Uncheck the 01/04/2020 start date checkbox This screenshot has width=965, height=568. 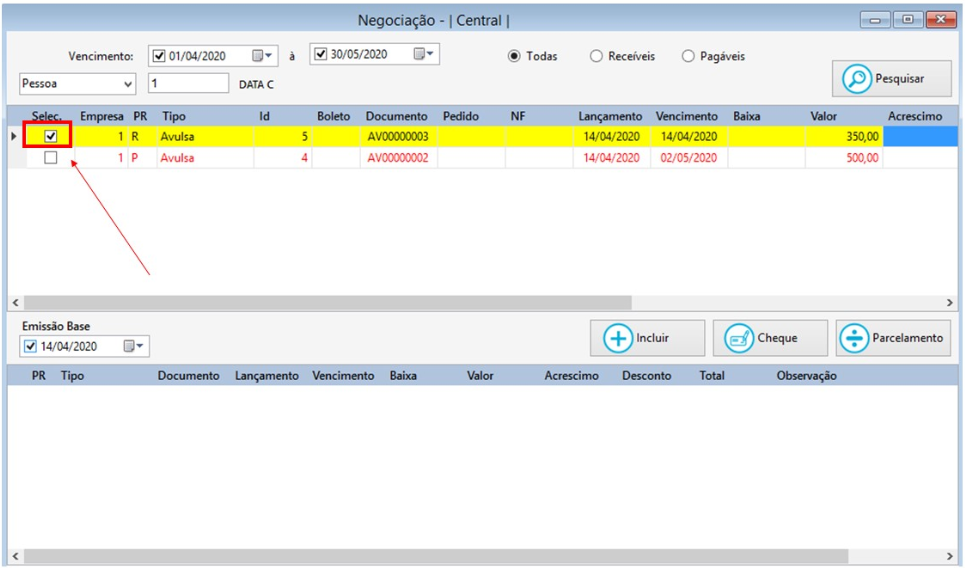159,56
